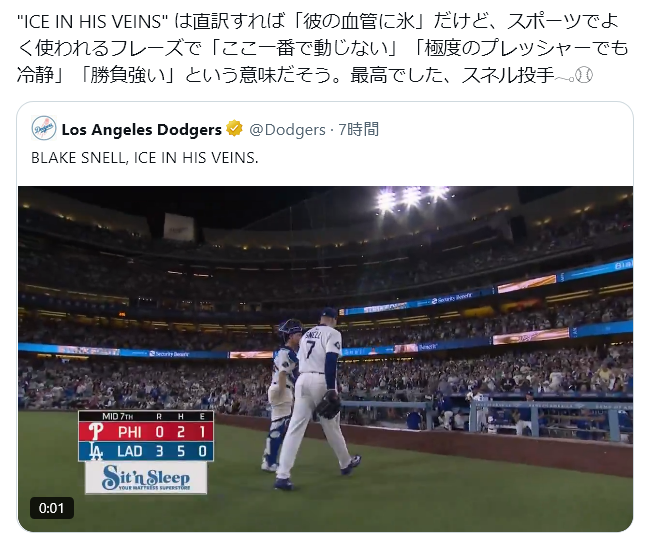Click the PHI score row on scoreboard
Screen dimensions: 652x543
tap(146, 432)
